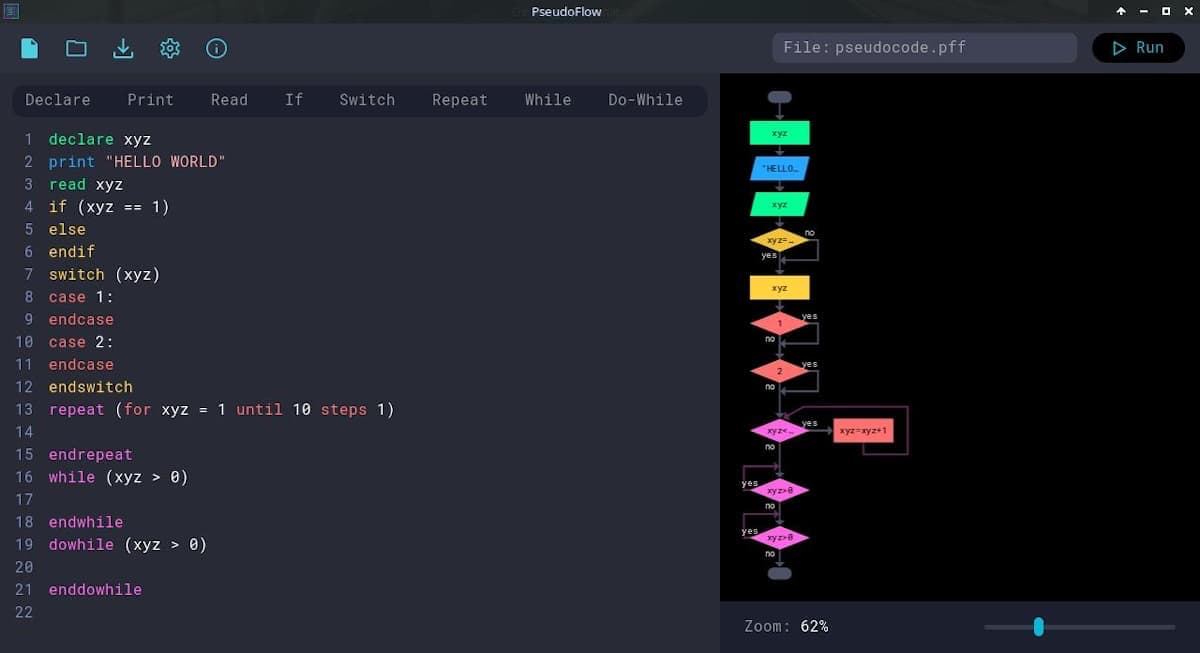The height and width of the screenshot is (653, 1200).
Task: Click the file name field pseudocode.pff
Action: coord(924,48)
